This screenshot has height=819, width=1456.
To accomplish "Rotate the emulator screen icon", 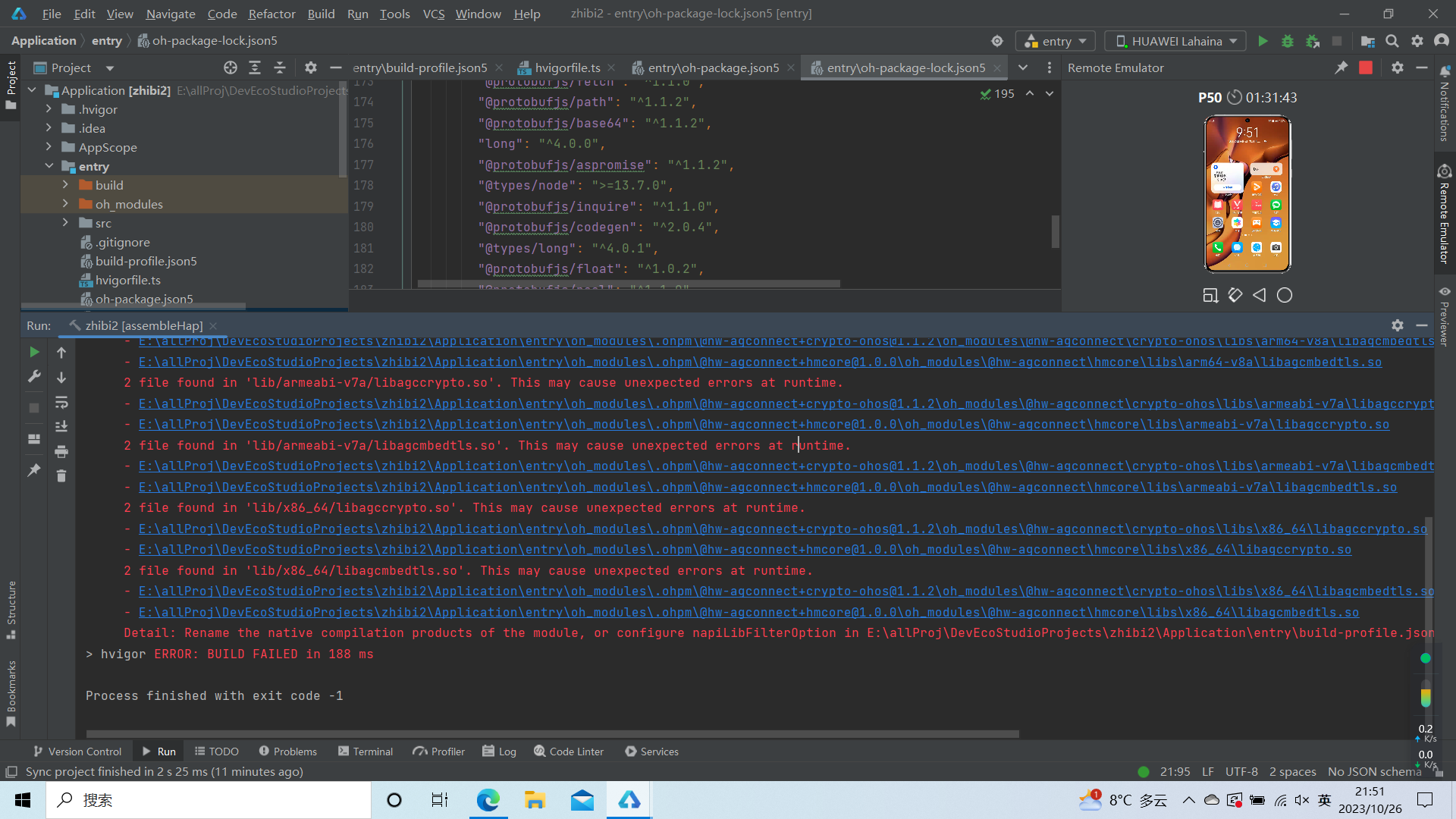I will click(1235, 295).
